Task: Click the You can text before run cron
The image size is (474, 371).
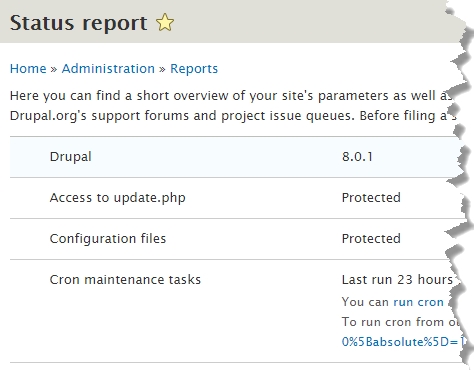Action: point(365,302)
